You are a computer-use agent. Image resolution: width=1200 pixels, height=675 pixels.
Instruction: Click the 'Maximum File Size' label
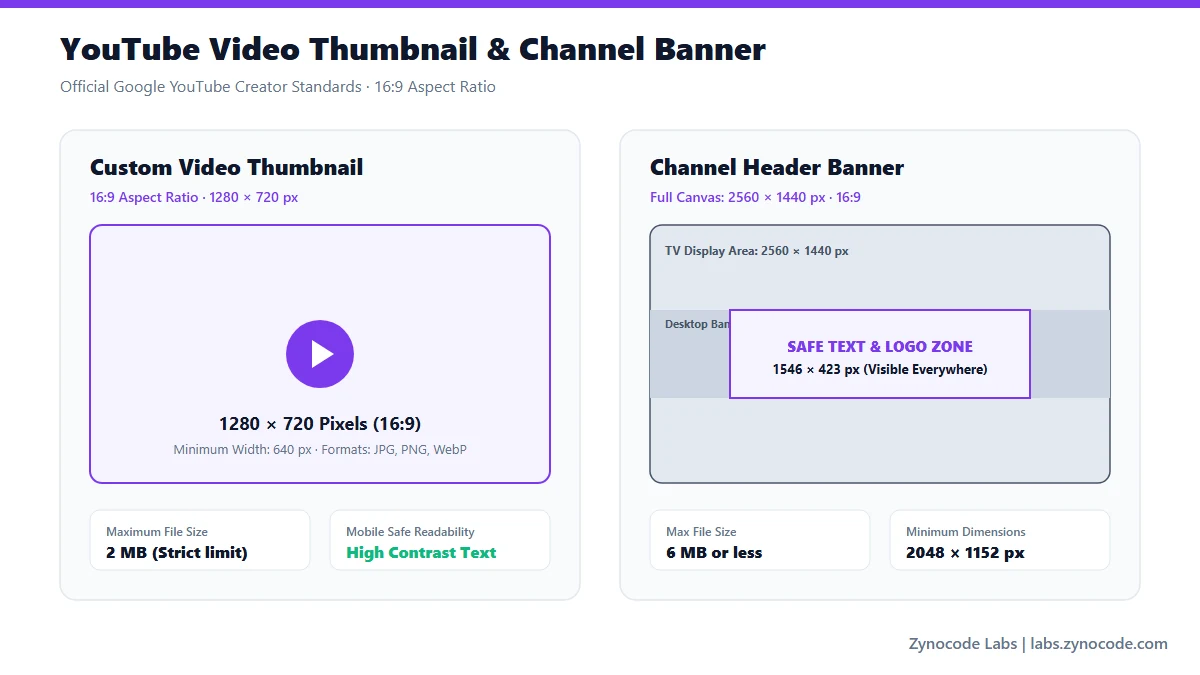(157, 532)
